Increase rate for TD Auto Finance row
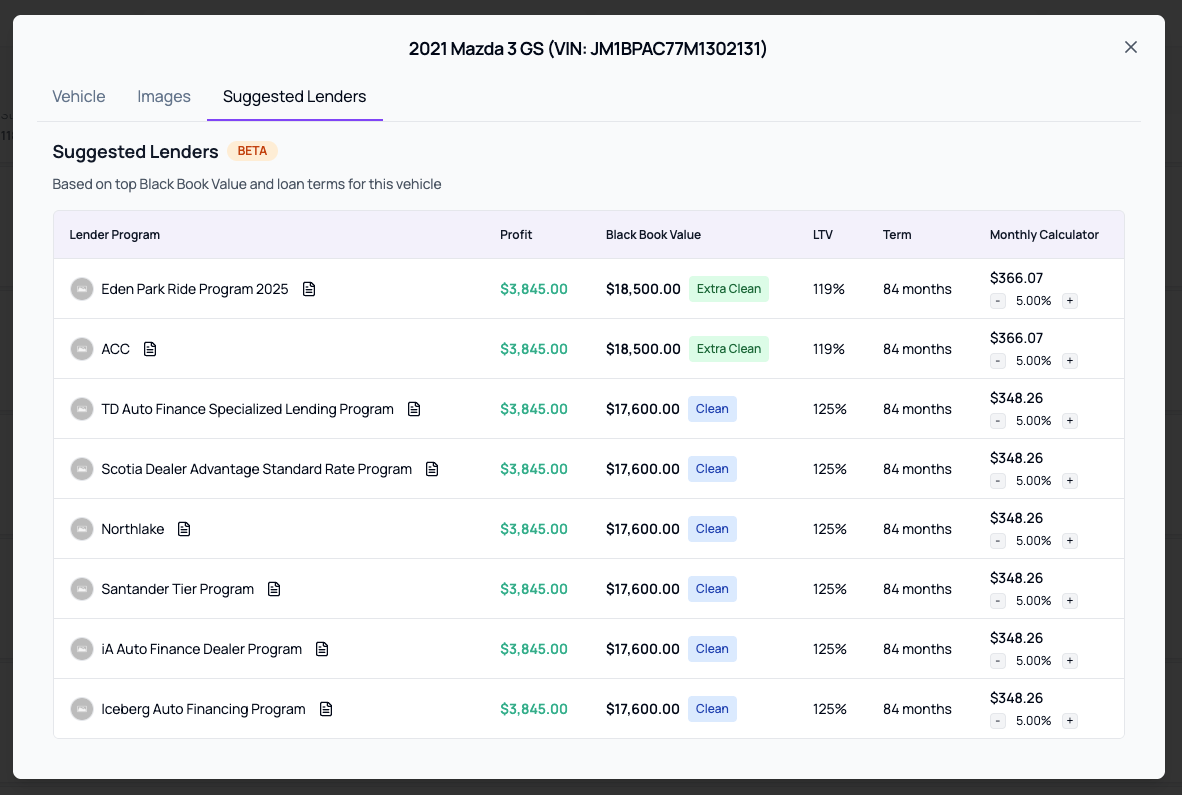Viewport: 1182px width, 795px height. pos(1069,421)
